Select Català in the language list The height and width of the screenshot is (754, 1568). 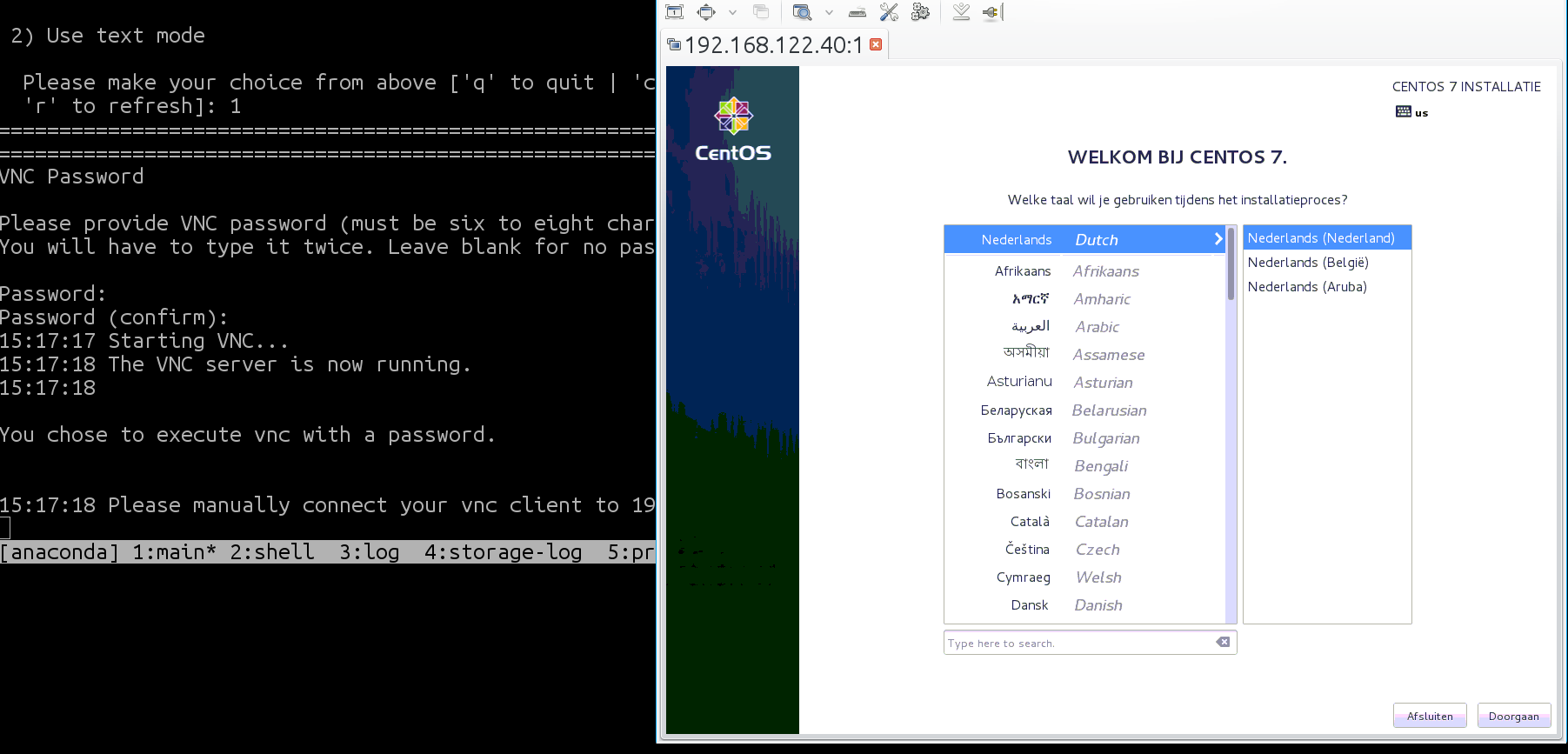click(x=1084, y=522)
